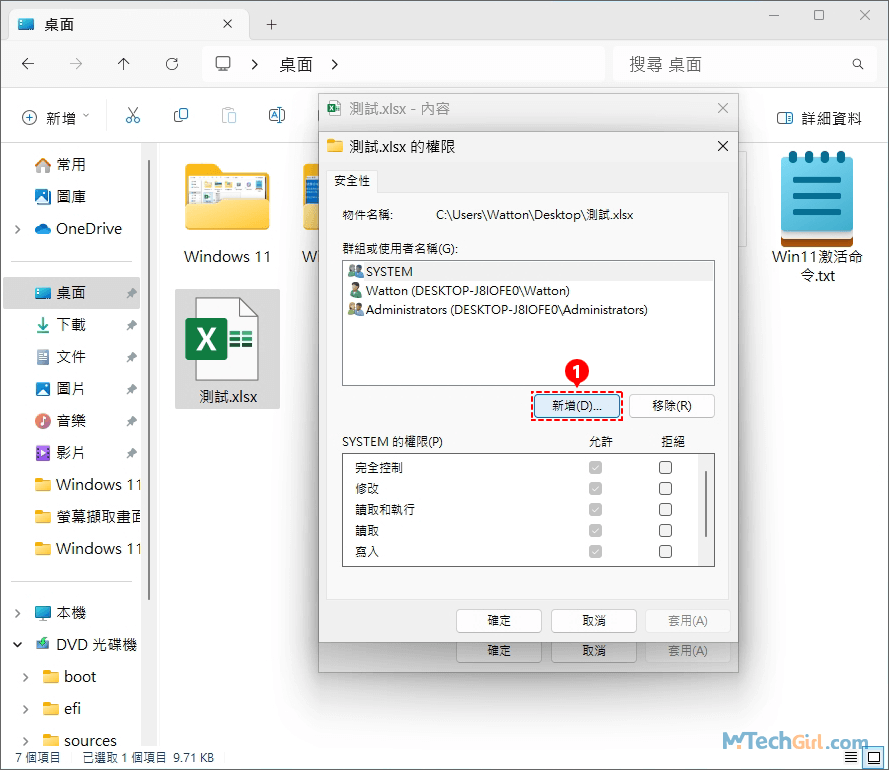The width and height of the screenshot is (889, 770).
Task: Expand the OneDrive tree node
Action: 18,229
